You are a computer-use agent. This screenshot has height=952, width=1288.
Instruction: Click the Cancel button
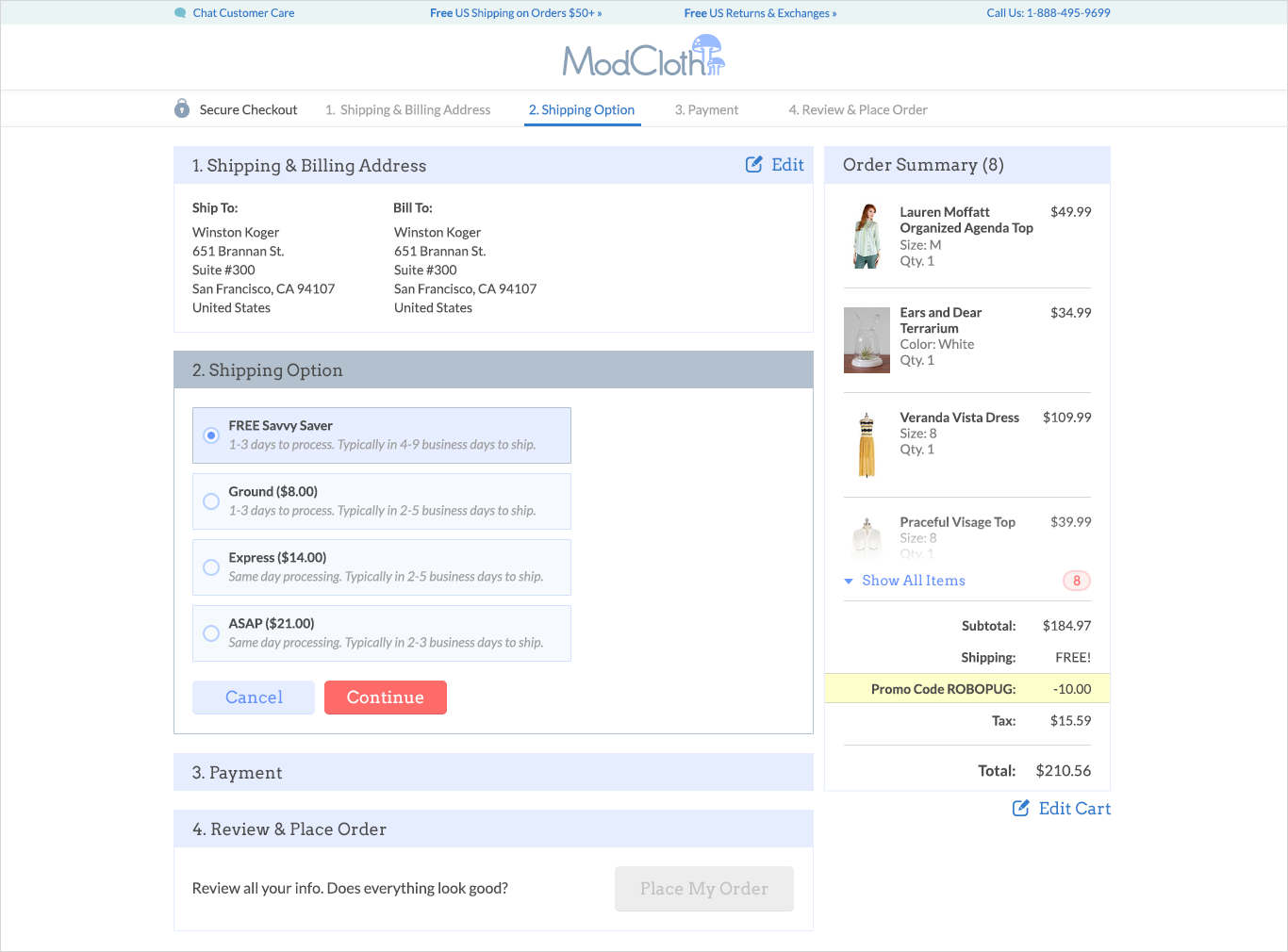click(254, 698)
